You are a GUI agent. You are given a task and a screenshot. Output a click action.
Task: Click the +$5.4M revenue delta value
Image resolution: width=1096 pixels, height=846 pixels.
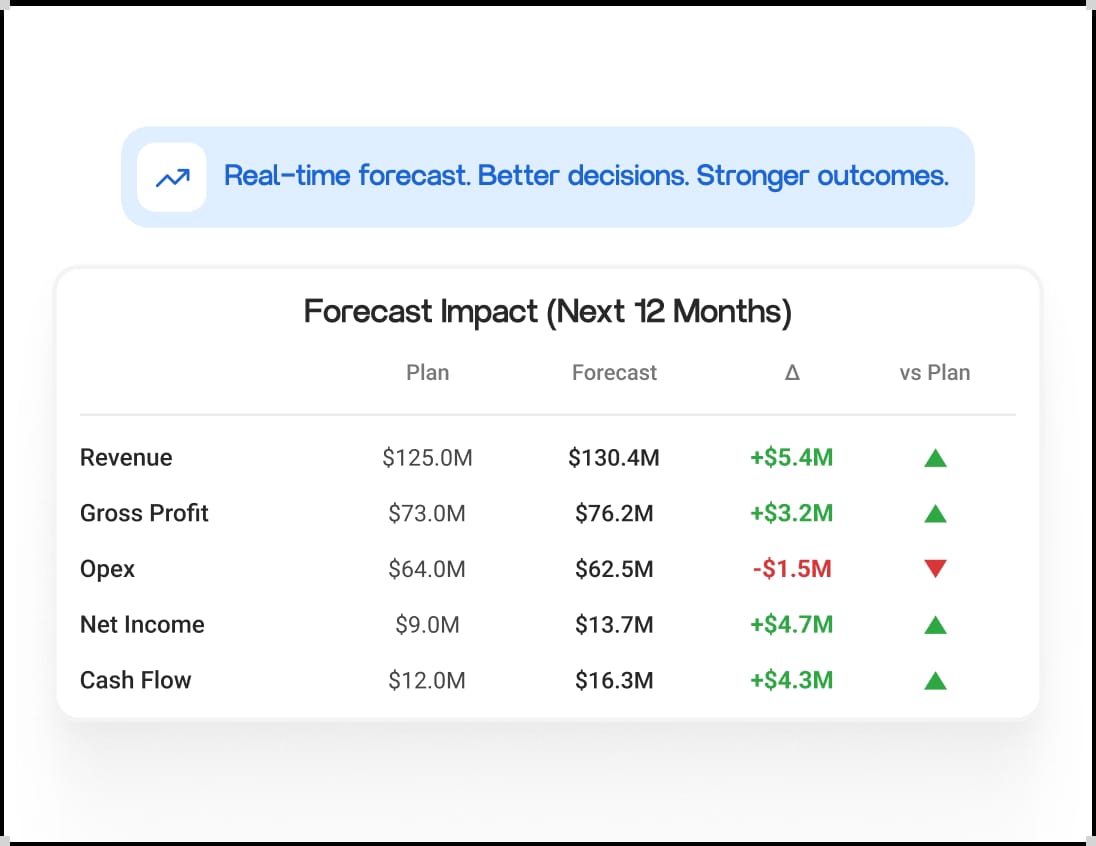pyautogui.click(x=792, y=457)
